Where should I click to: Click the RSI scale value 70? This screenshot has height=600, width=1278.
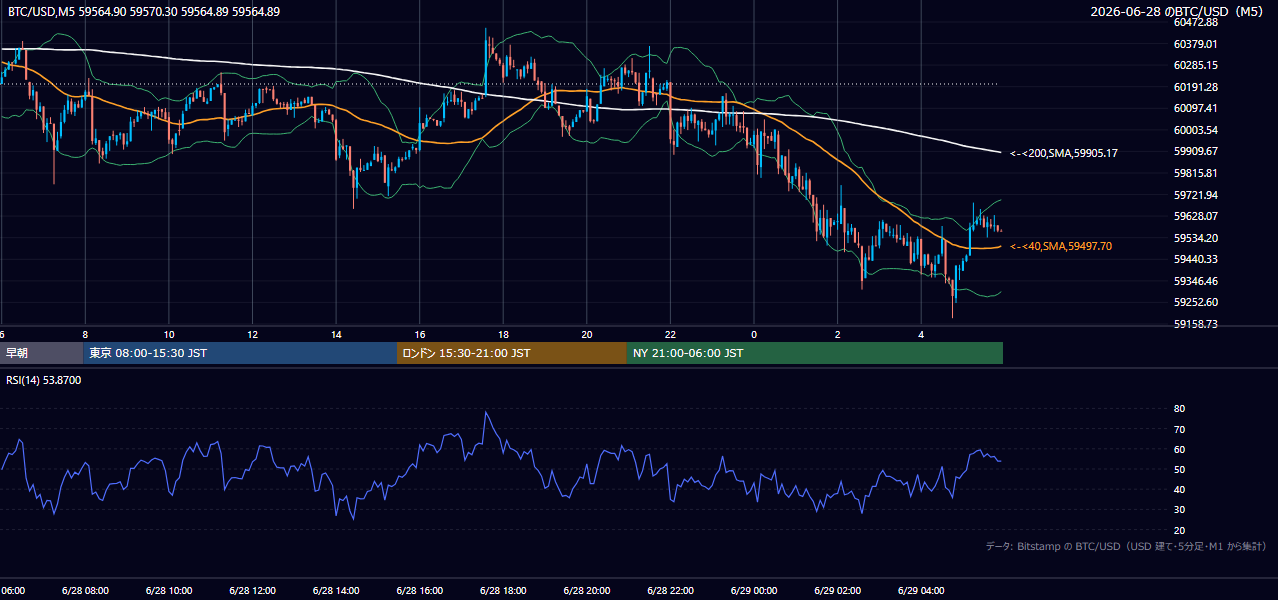[1179, 429]
